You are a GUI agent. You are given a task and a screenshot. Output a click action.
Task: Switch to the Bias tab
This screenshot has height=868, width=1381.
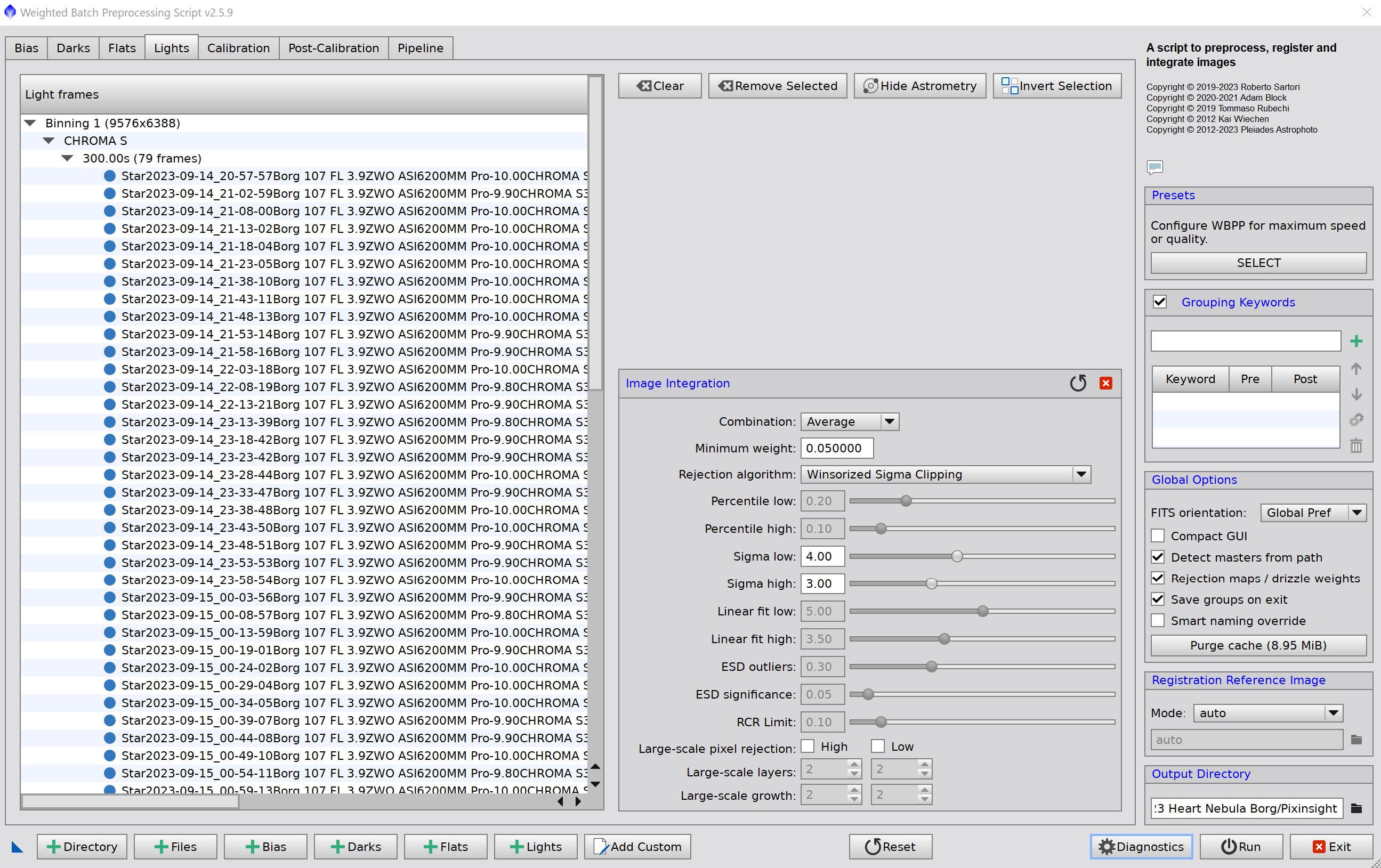(x=26, y=48)
